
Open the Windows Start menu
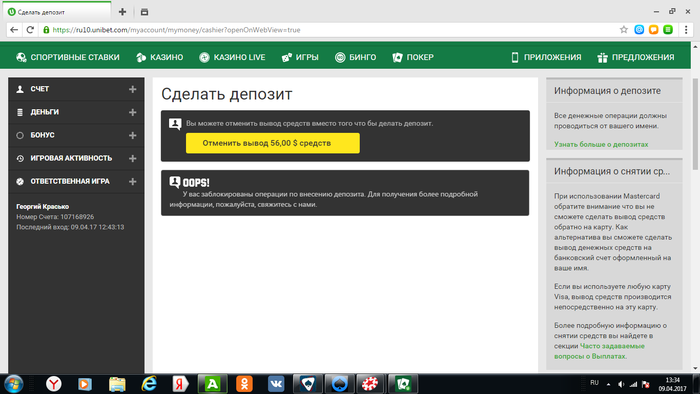13,384
